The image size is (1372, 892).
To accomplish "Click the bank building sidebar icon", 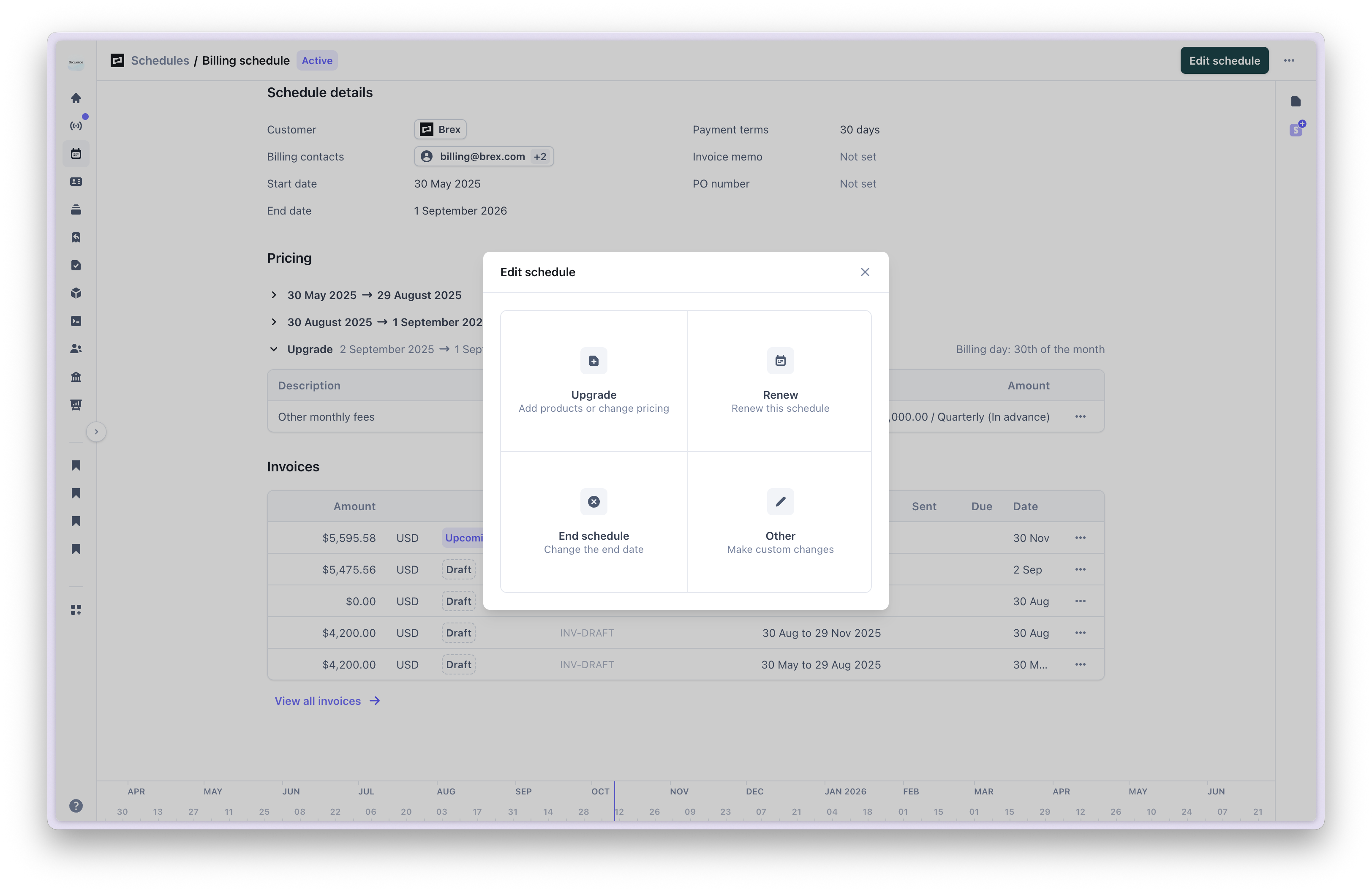I will pyautogui.click(x=76, y=377).
